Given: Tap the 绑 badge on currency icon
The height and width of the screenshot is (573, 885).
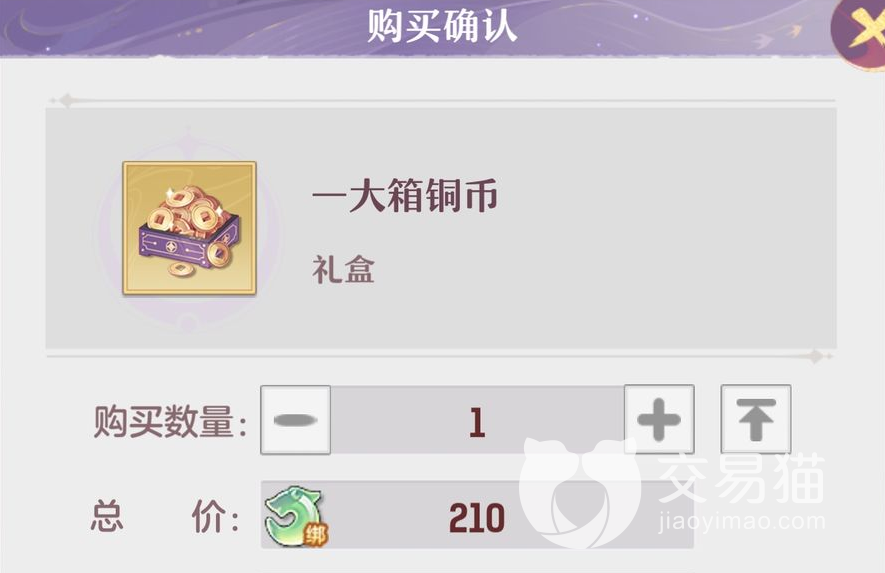Looking at the screenshot, I should [315, 535].
